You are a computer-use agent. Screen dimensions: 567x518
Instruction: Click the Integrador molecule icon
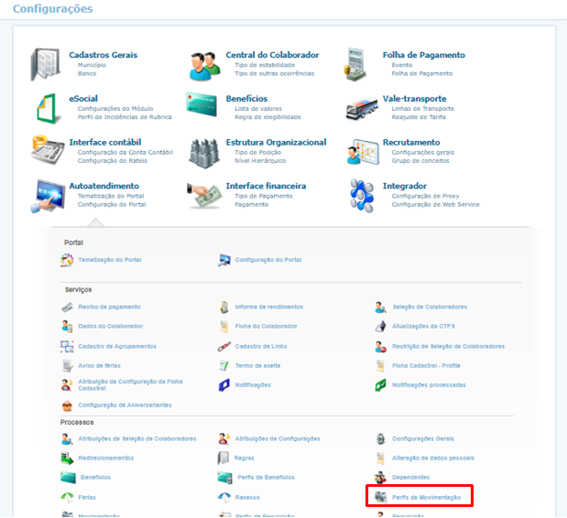click(362, 195)
